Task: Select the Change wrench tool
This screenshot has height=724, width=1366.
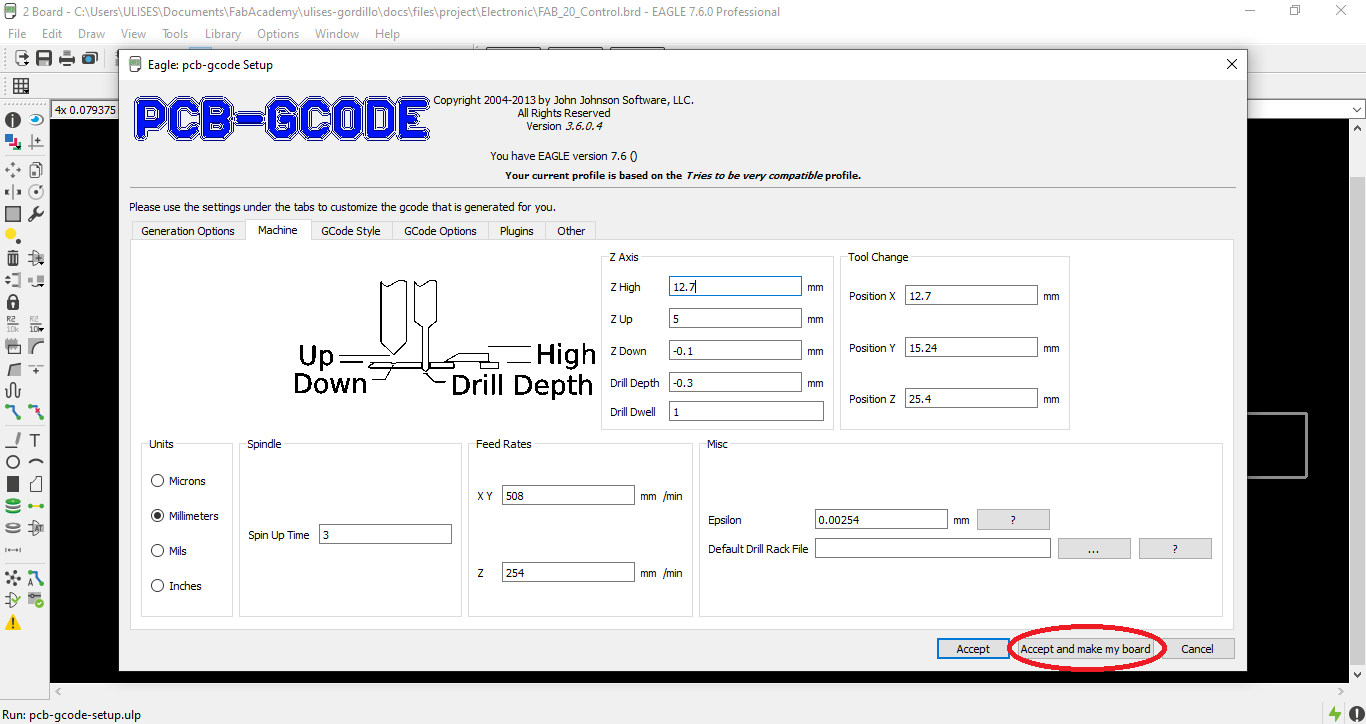Action: click(36, 214)
